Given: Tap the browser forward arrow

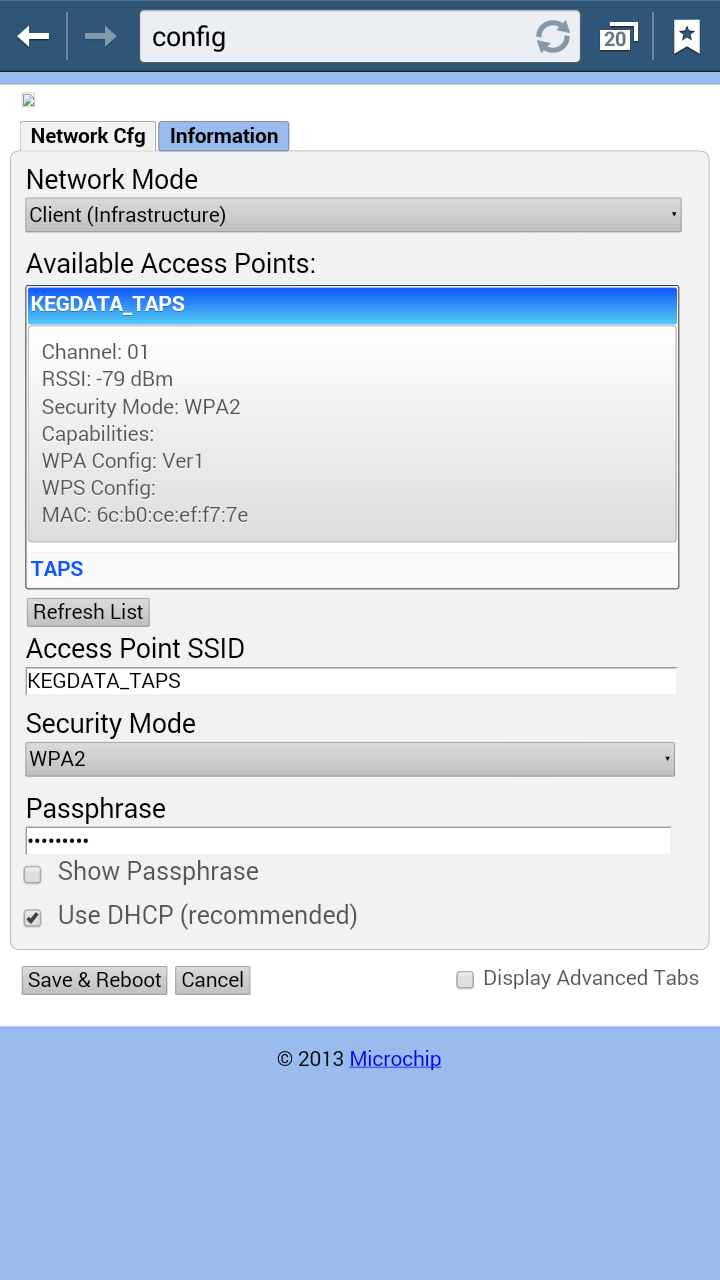Looking at the screenshot, I should (x=100, y=37).
